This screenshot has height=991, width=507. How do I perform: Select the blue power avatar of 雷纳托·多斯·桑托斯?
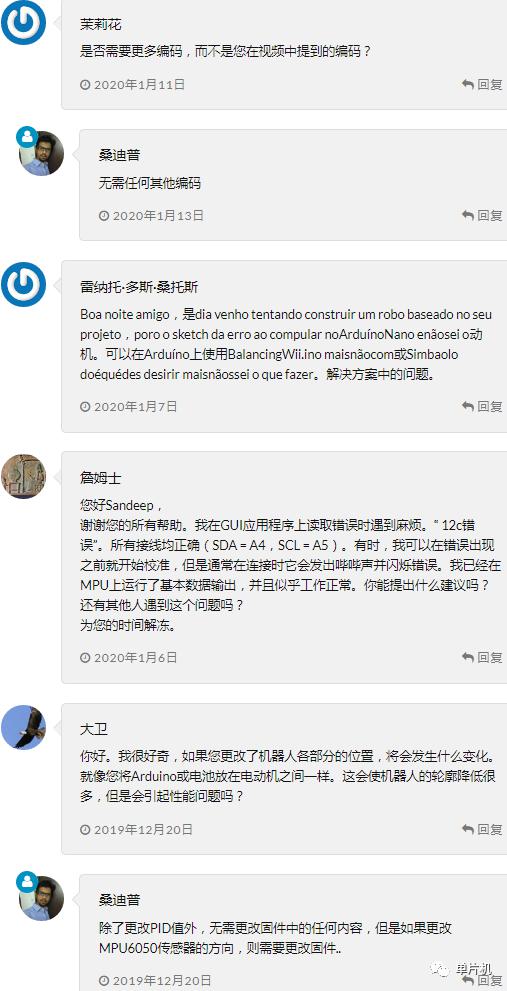pyautogui.click(x=23, y=285)
